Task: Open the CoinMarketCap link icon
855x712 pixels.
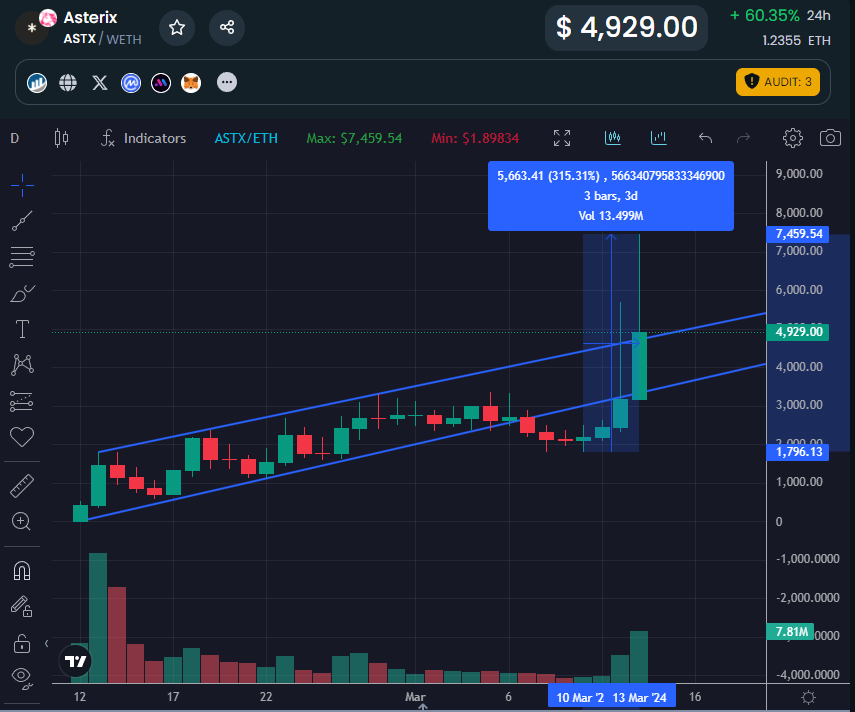Action: 131,83
